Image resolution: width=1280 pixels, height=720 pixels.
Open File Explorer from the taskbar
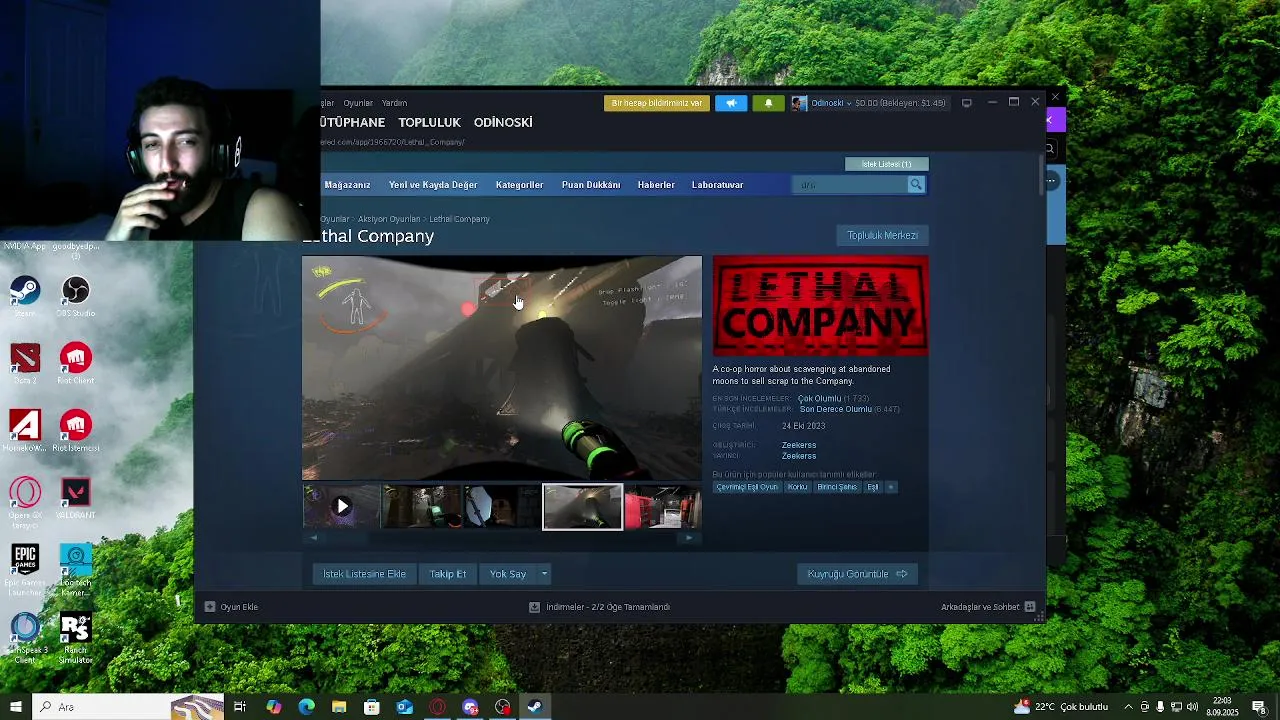pos(339,707)
